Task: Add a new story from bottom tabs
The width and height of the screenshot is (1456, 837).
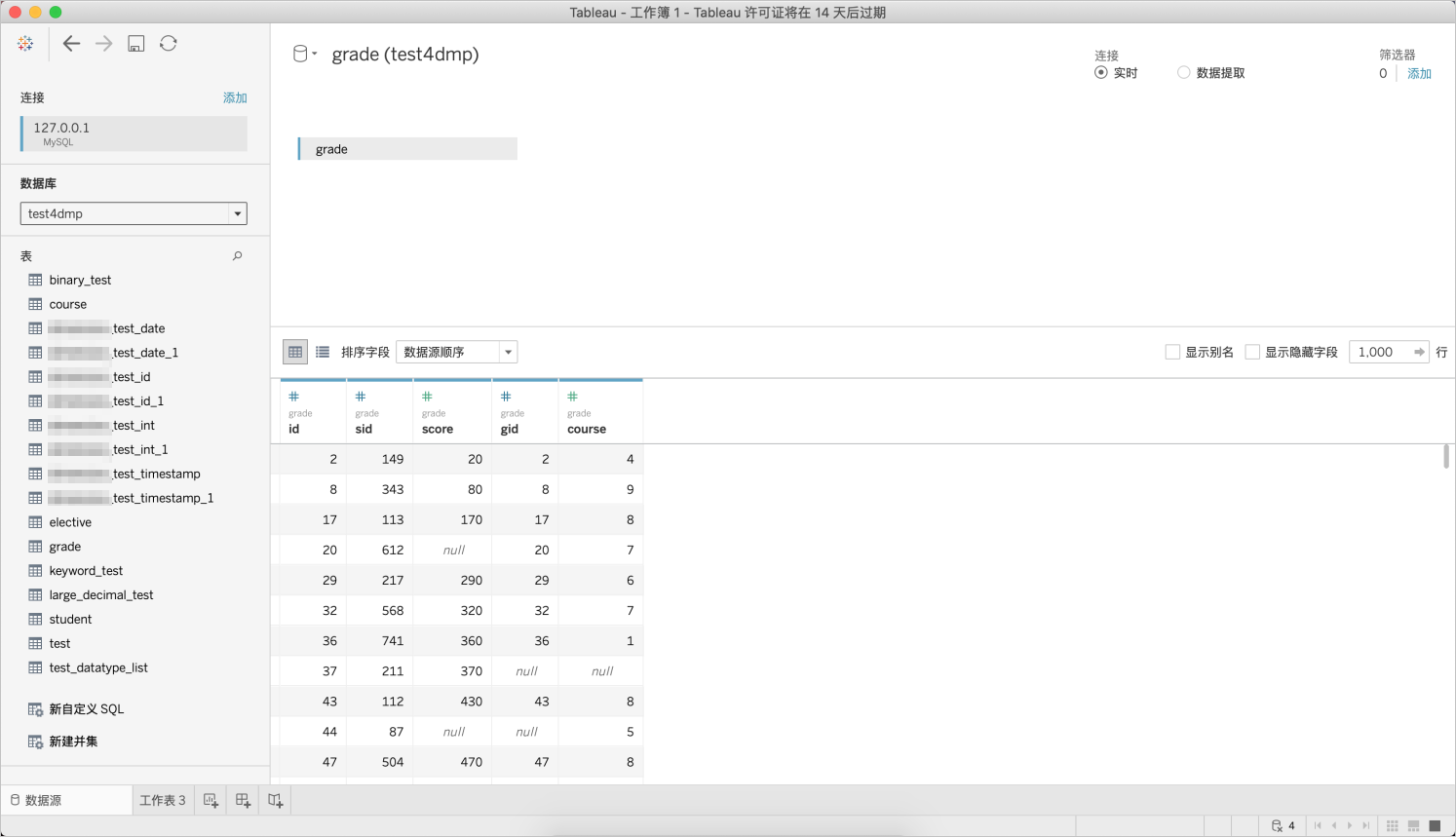Action: [x=275, y=800]
